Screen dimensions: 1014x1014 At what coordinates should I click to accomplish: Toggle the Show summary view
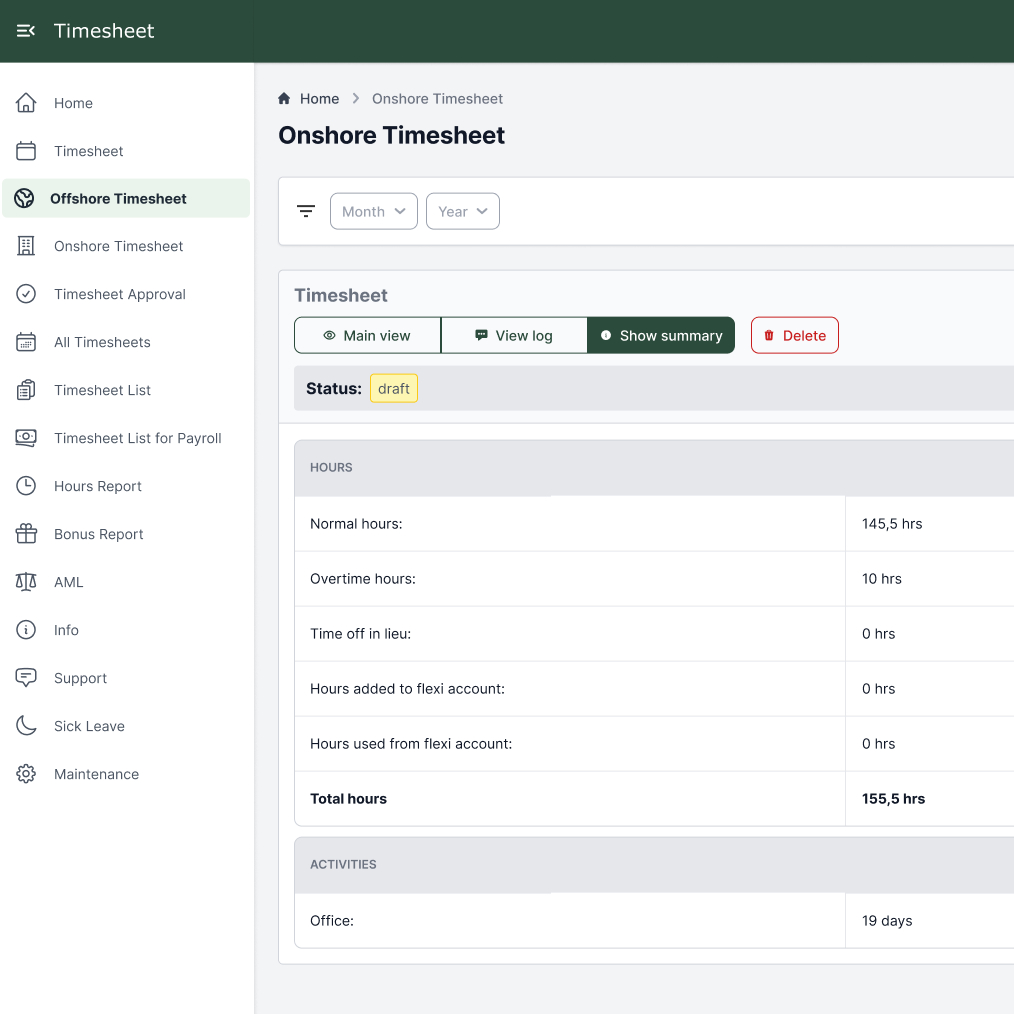[661, 336]
